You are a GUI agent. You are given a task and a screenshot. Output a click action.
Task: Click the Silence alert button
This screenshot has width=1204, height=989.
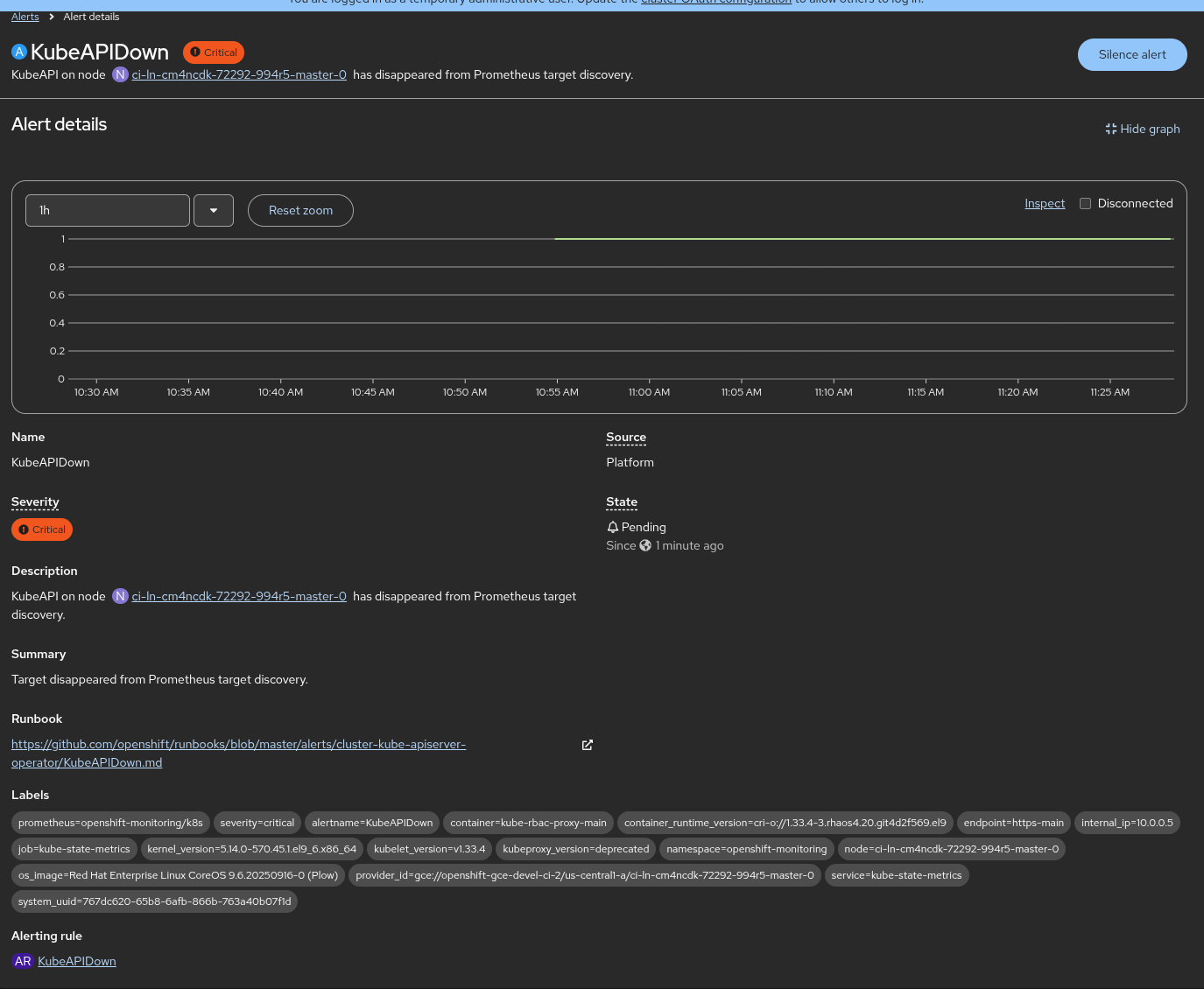(x=1132, y=54)
